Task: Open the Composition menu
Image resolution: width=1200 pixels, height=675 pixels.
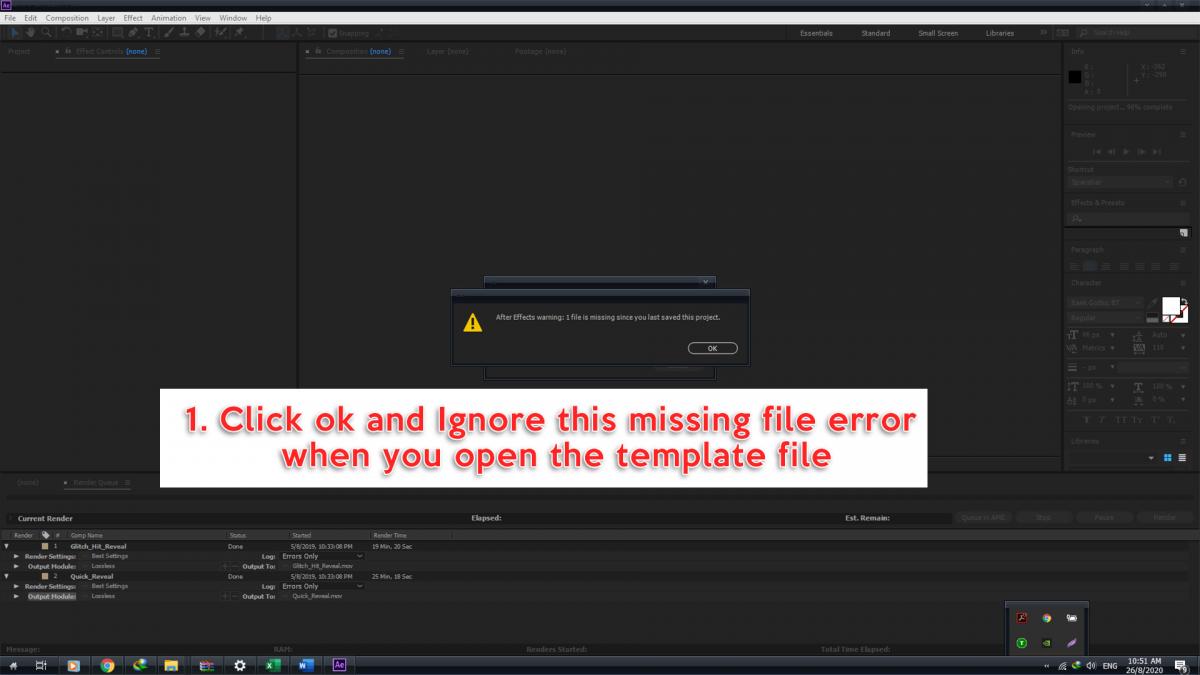Action: 67,18
